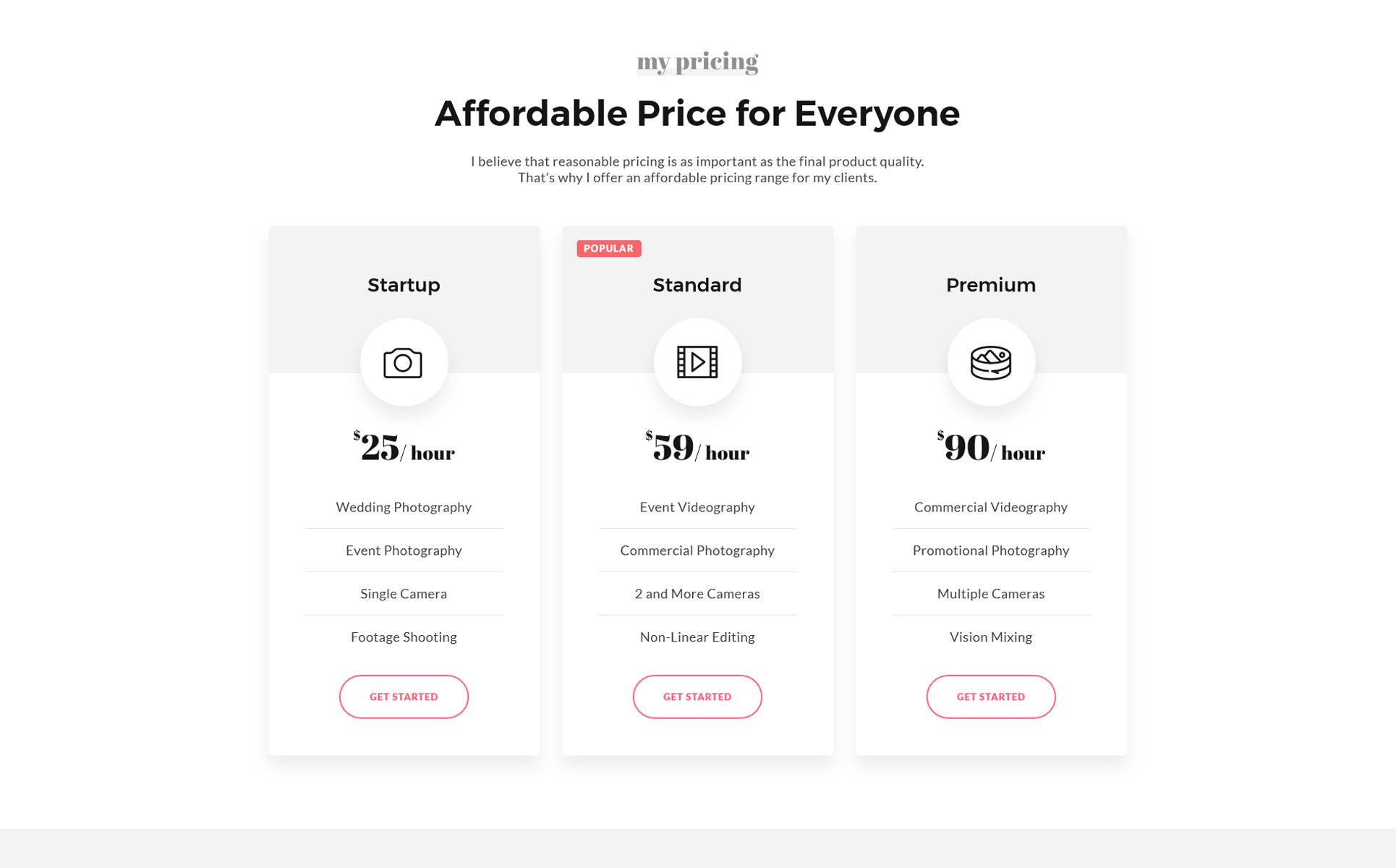Click the photo disc icon on Premium plan

pos(991,362)
